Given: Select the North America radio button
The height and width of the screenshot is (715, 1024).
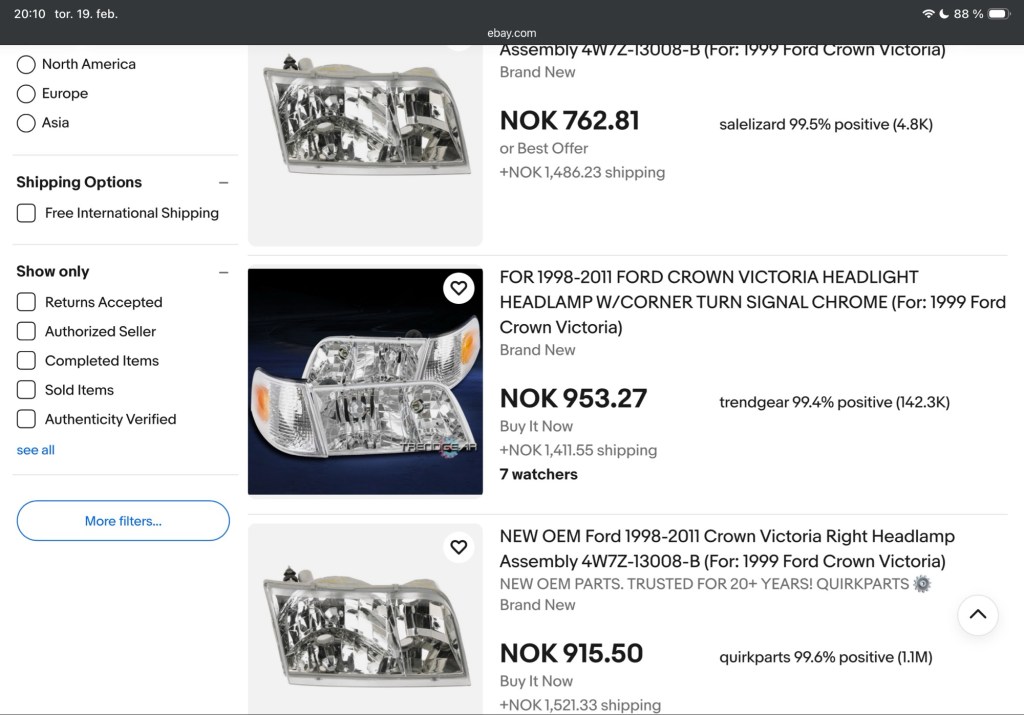Looking at the screenshot, I should (27, 65).
